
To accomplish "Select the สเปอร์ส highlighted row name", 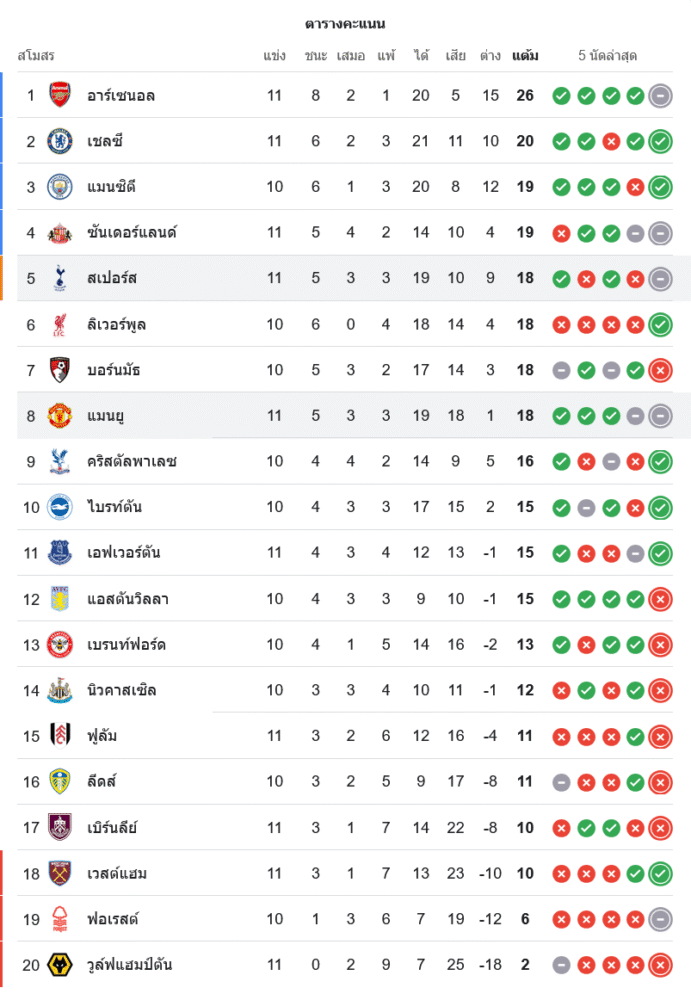I will [x=112, y=278].
